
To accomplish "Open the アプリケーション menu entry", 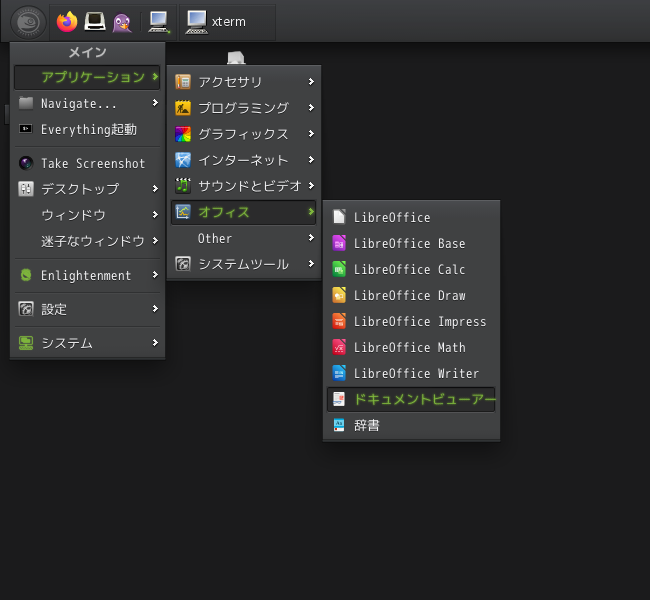I will [x=87, y=77].
